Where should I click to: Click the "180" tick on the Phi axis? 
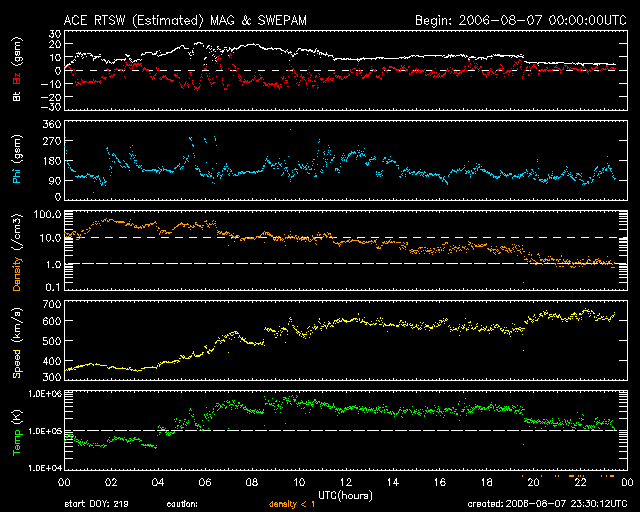52,161
